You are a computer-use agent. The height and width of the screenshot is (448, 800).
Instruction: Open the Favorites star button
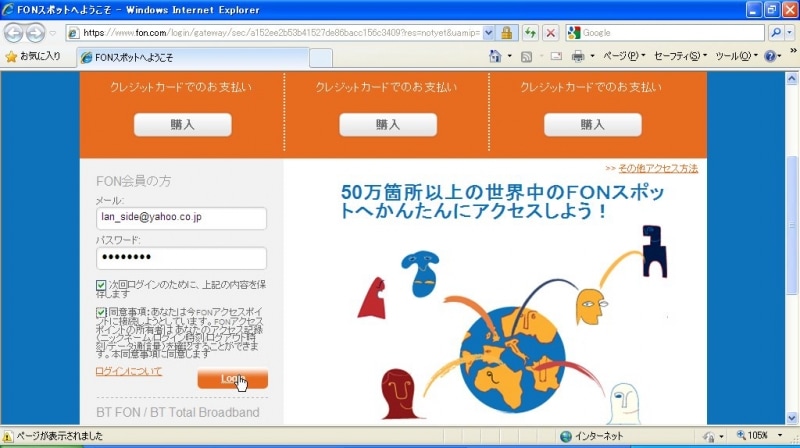coord(33,56)
